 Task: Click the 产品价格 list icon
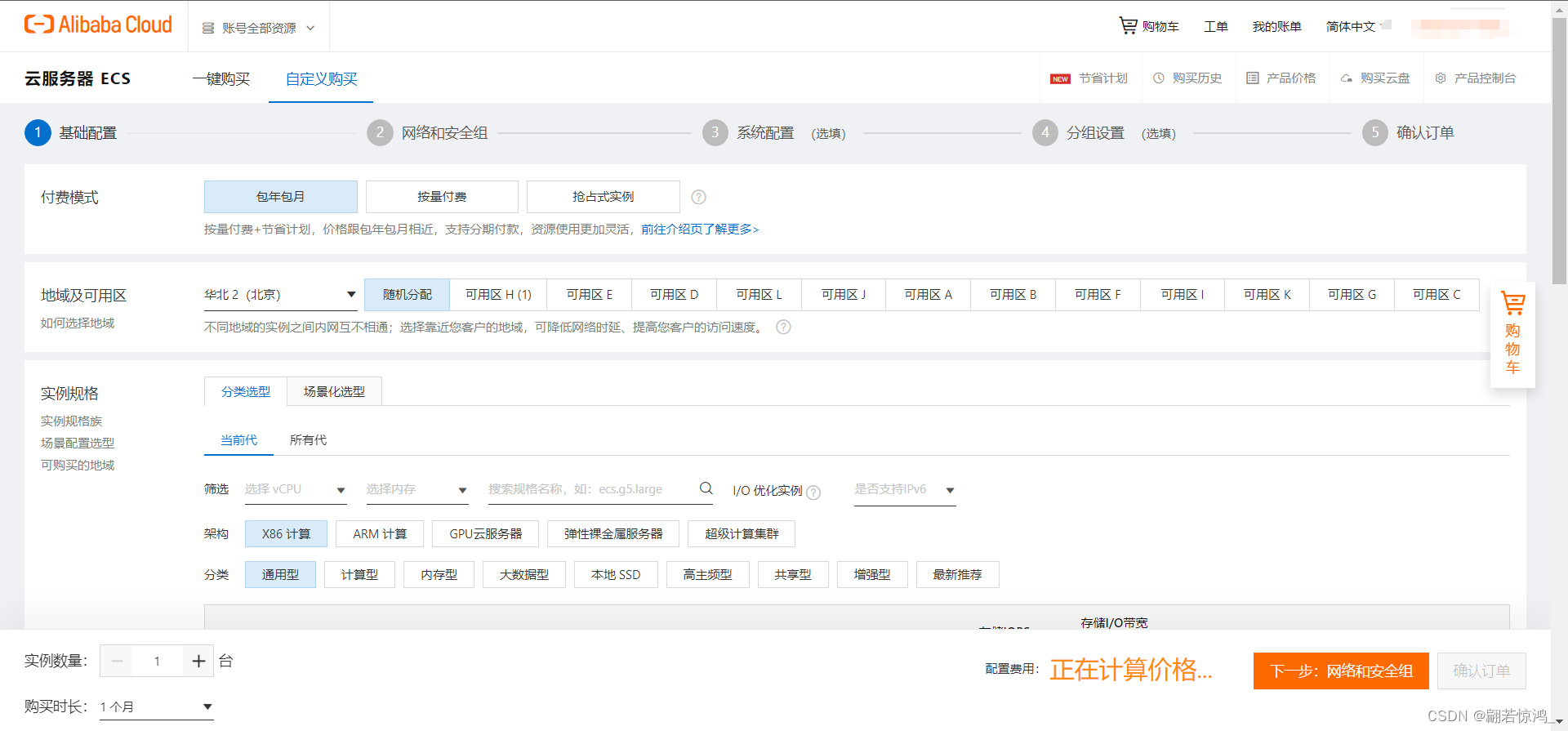pos(1252,78)
